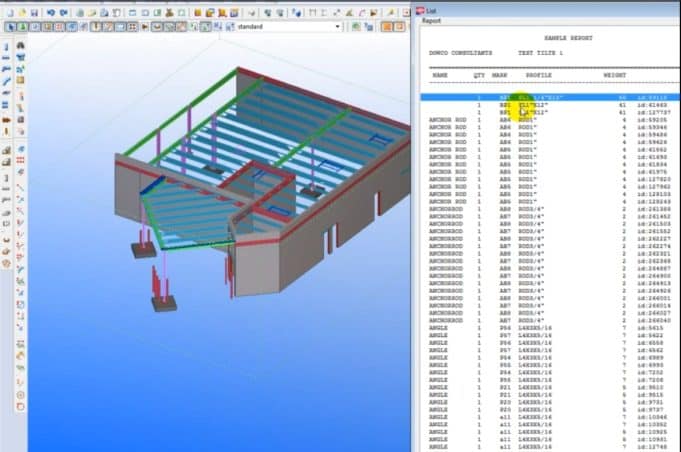681x452 pixels.
Task: Select the diagonal curved beam tool
Action: click(6, 81)
